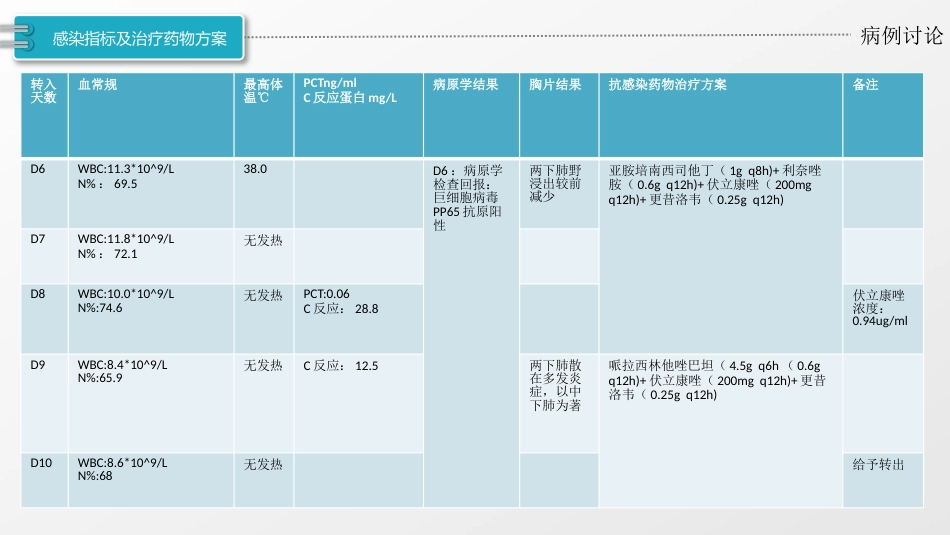The image size is (950, 535).
Task: Select the PCTng/ml C反应蛋白 header cell
Action: pos(358,115)
